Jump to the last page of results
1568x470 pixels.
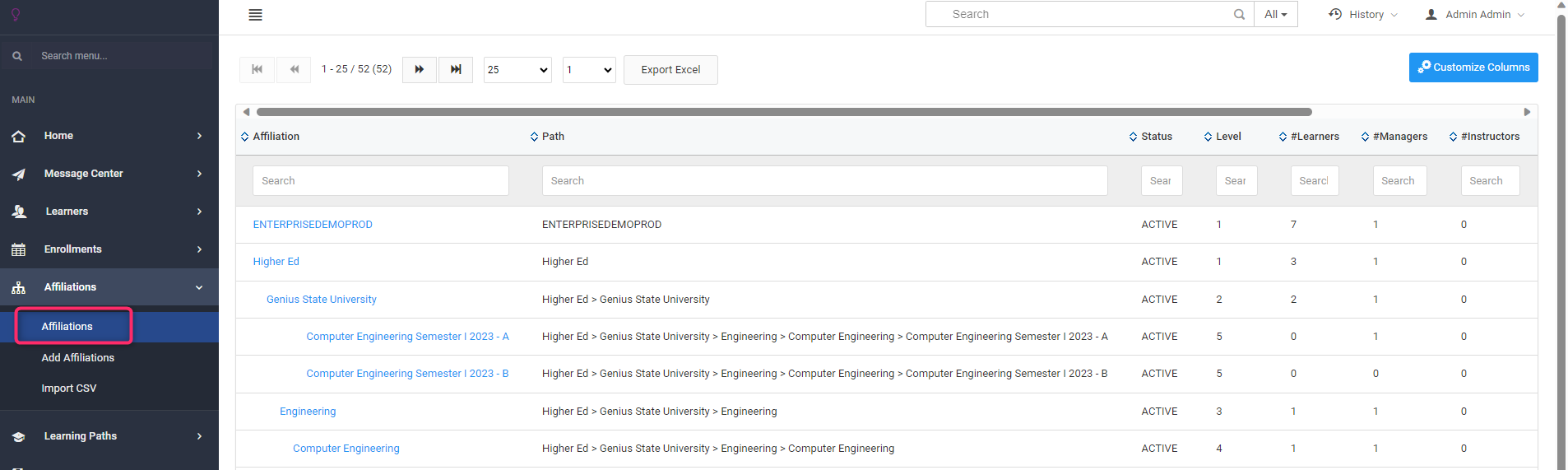(456, 70)
